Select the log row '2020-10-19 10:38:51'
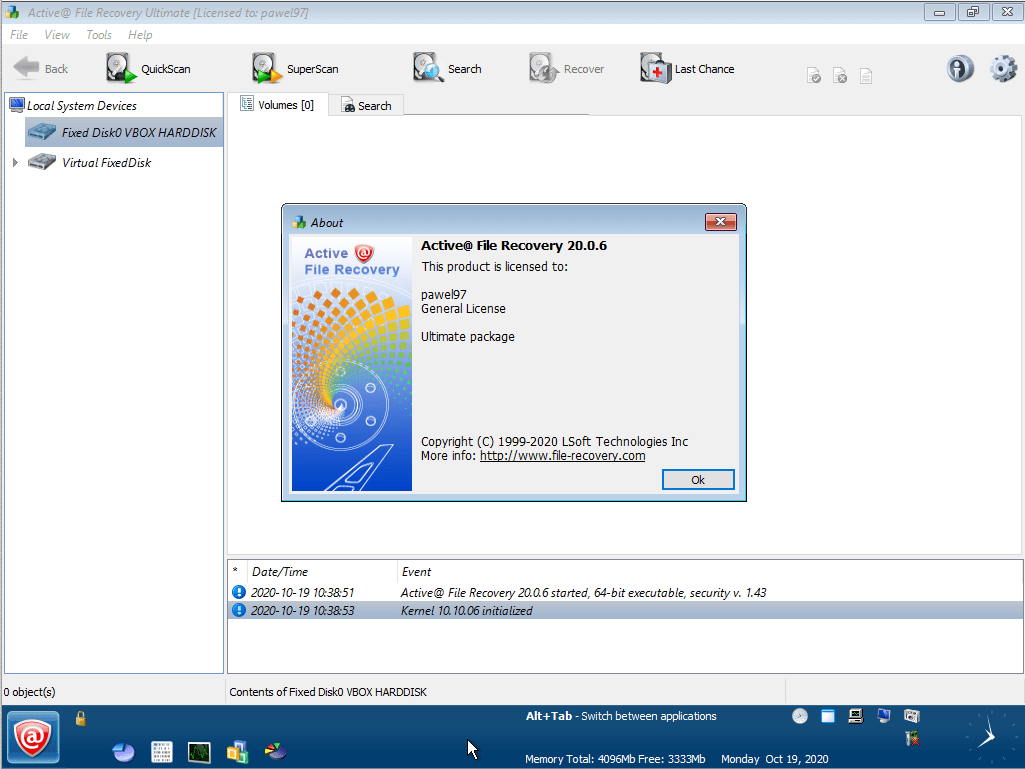The width and height of the screenshot is (1025, 769). (x=625, y=592)
